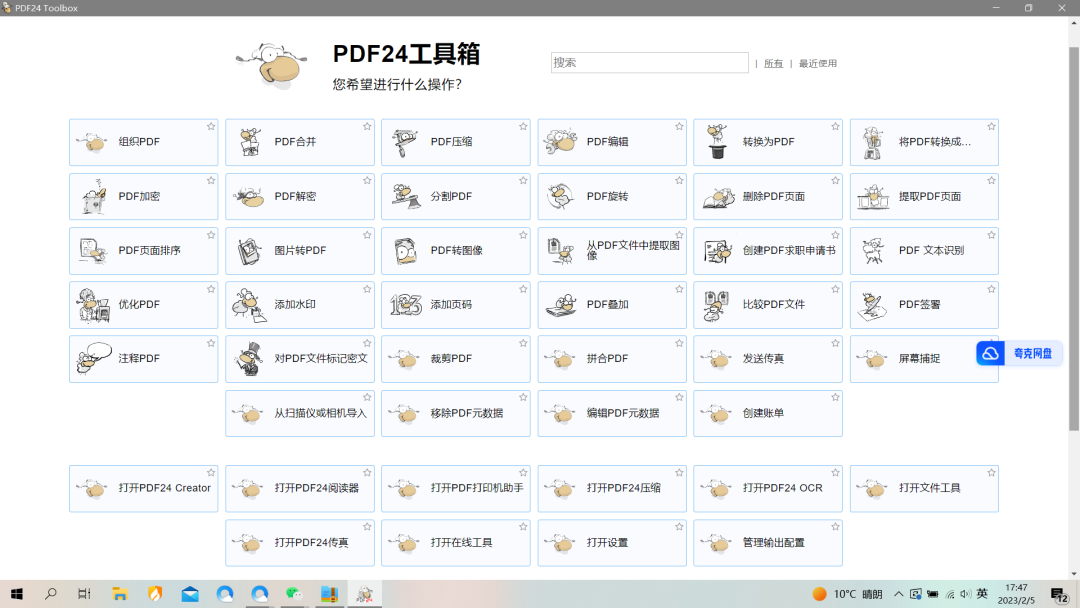Screen dimensions: 1080x608
Task: Open the 将PDF转换成... tool
Action: click(x=924, y=142)
